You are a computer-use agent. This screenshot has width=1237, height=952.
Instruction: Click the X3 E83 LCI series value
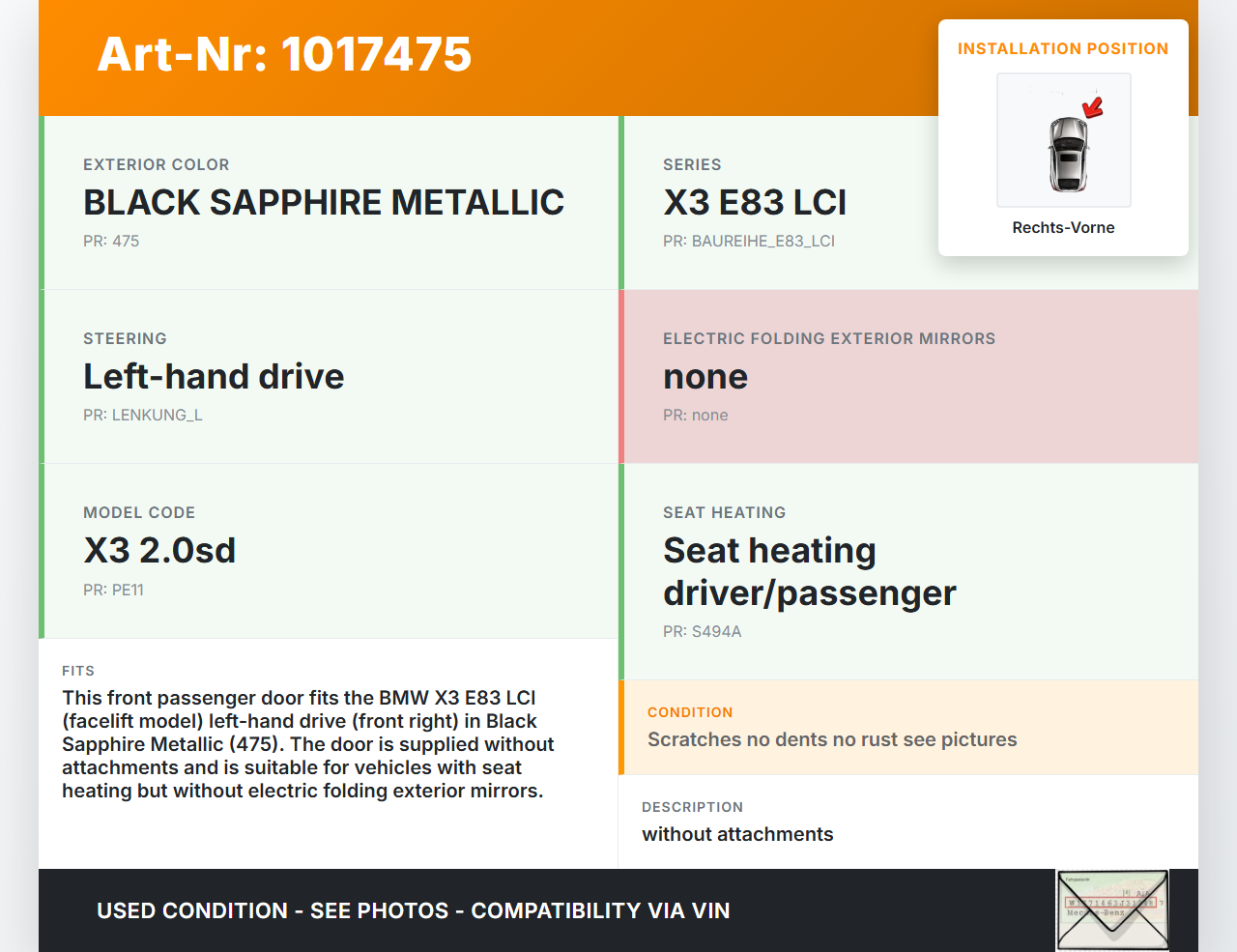coord(754,202)
